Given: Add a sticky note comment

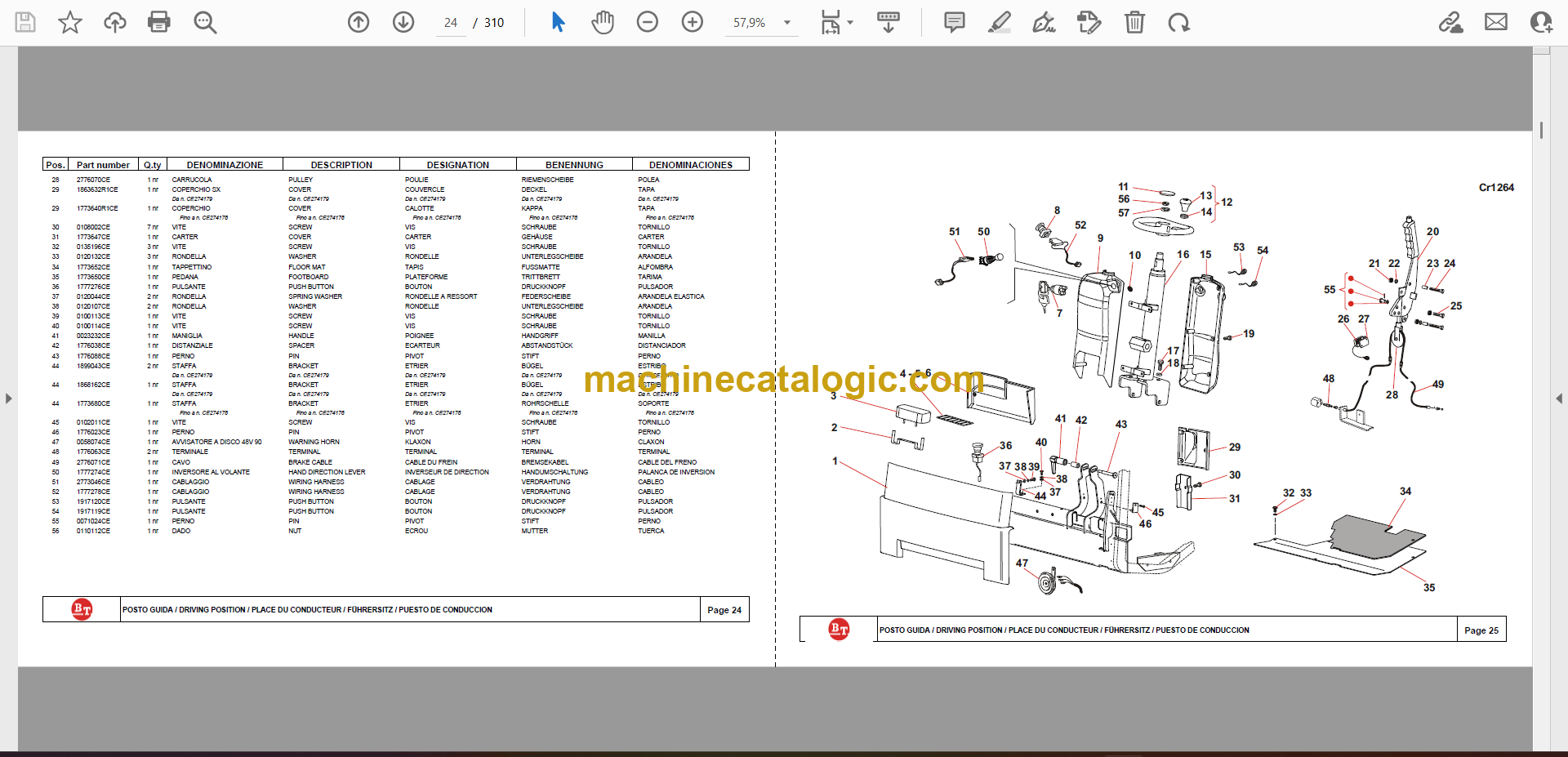Looking at the screenshot, I should (x=954, y=22).
